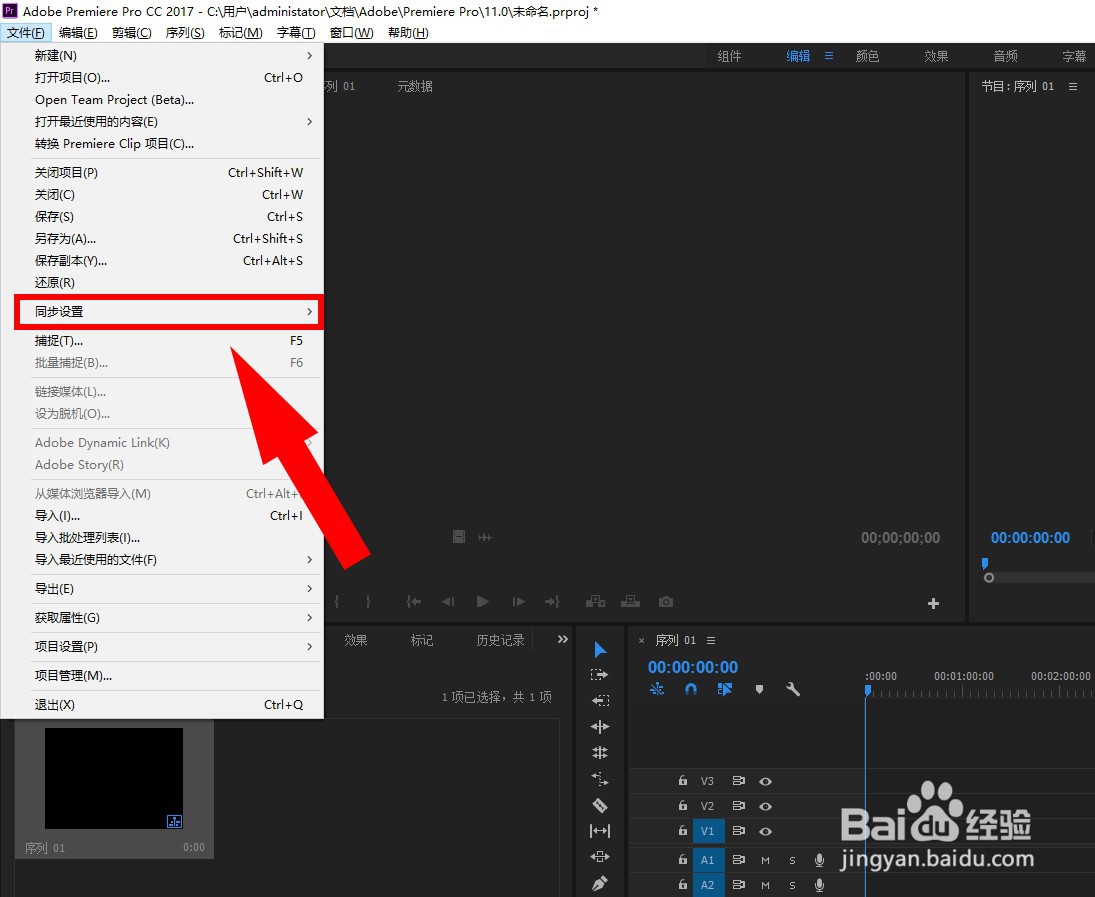The image size is (1095, 897).
Task: Open the 编辑 workspace menu icon
Action: click(x=829, y=56)
